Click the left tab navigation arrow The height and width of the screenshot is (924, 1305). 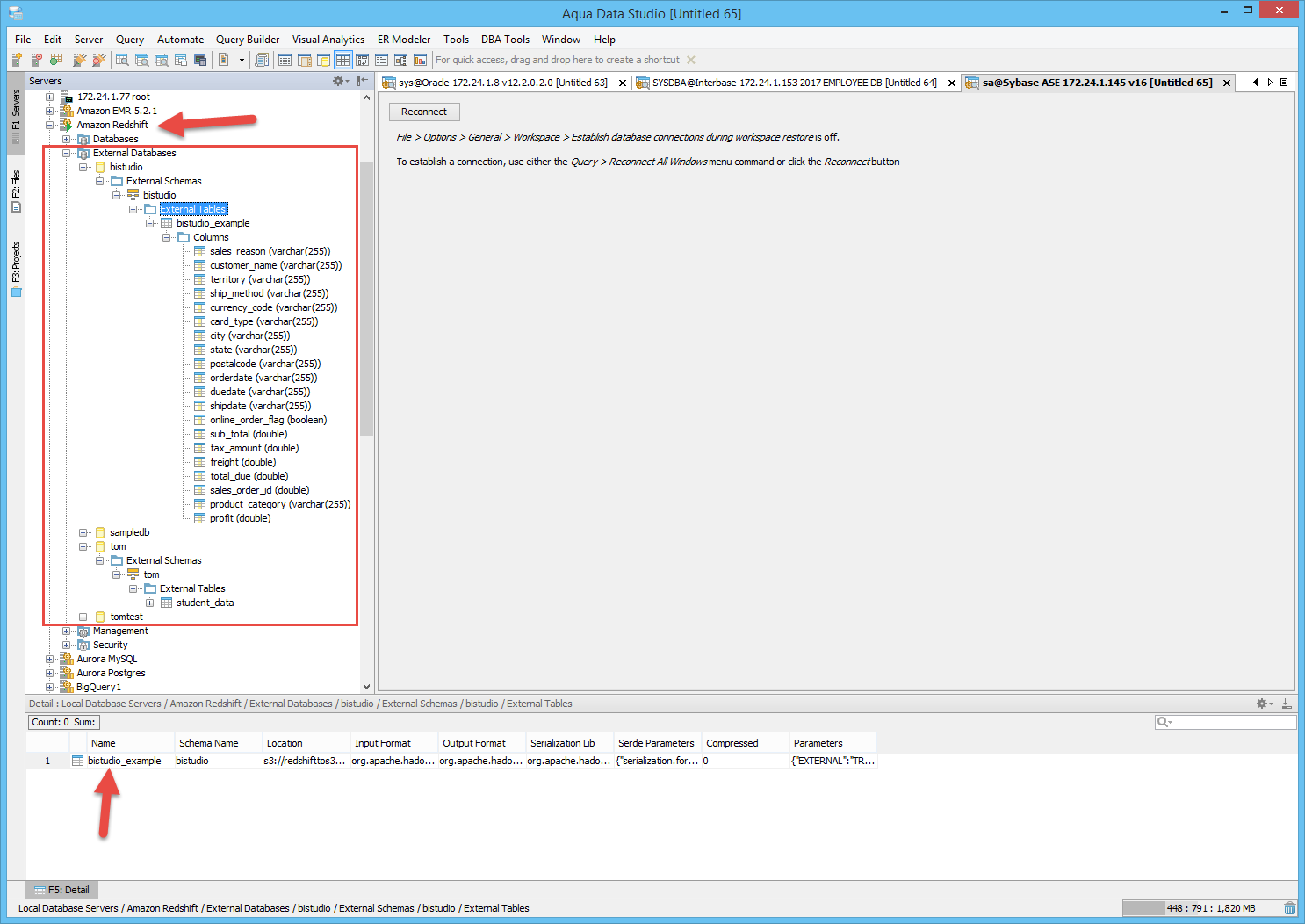1255,82
